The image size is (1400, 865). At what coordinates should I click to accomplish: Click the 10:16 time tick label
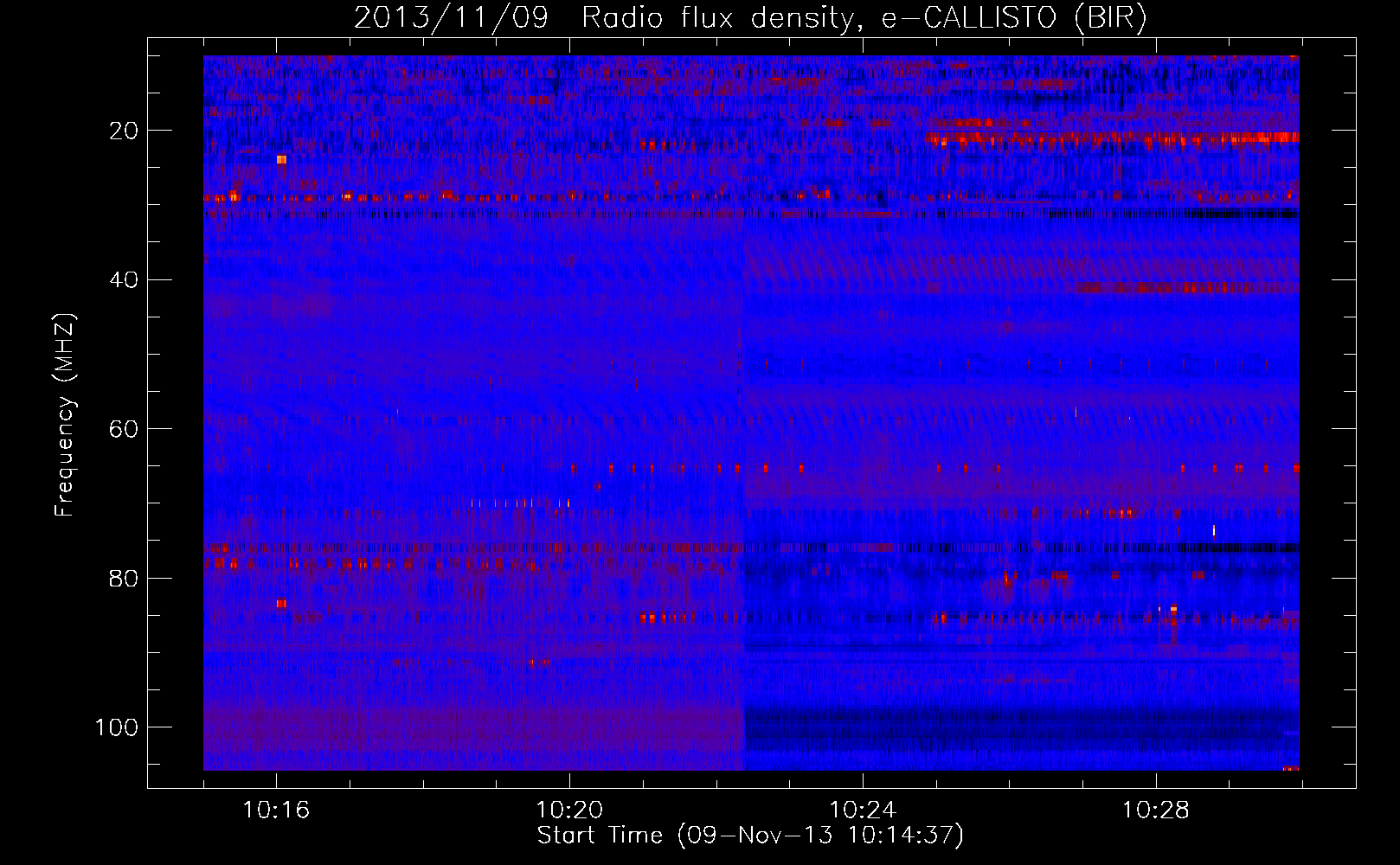pyautogui.click(x=276, y=811)
